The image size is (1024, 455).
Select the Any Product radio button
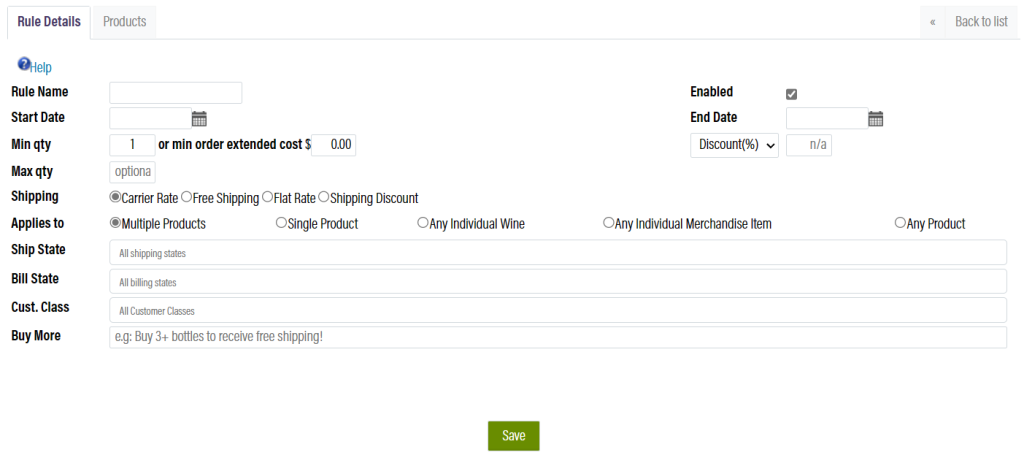(x=900, y=224)
